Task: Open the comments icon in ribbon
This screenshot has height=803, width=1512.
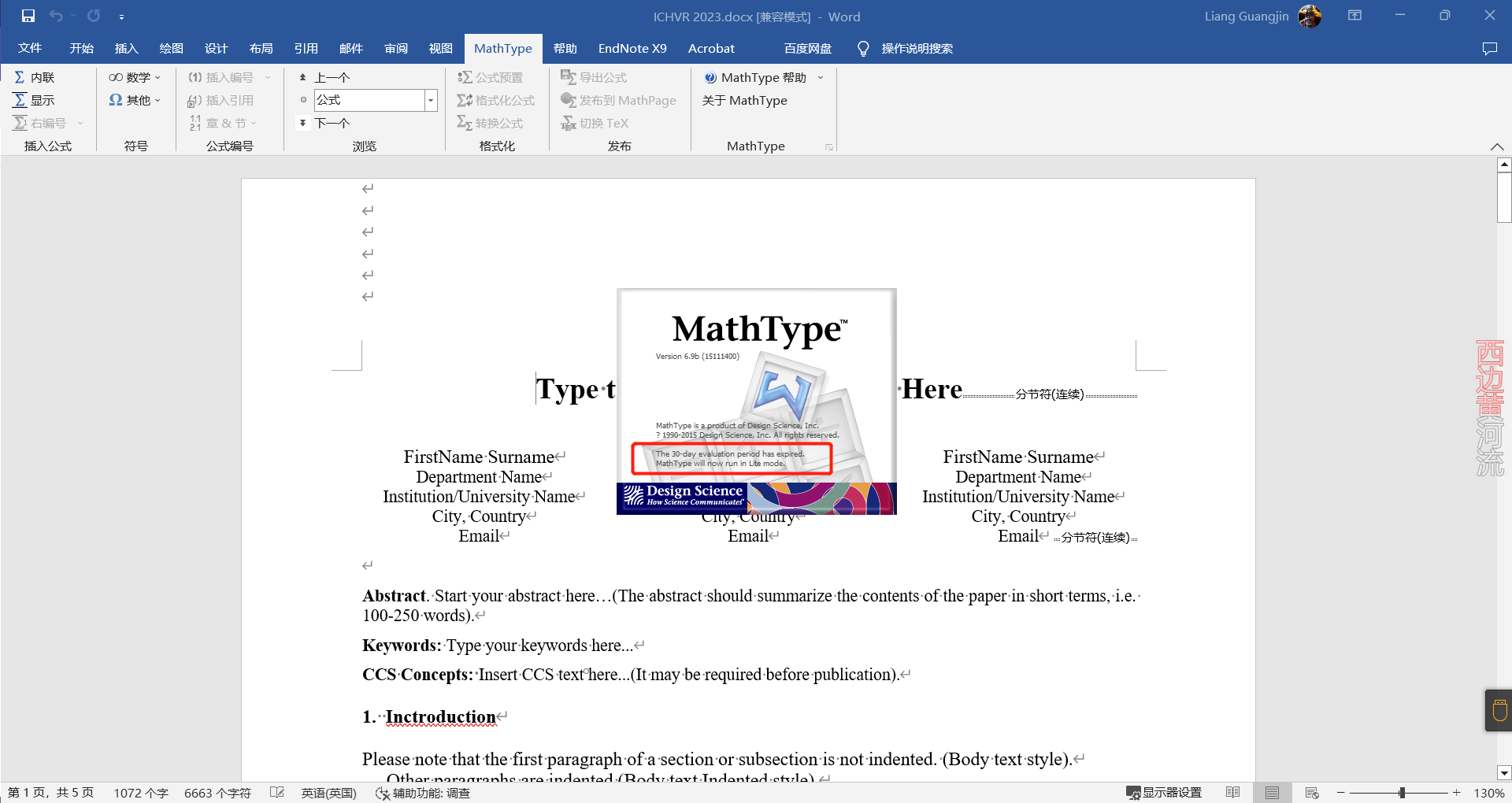Action: (x=1489, y=48)
